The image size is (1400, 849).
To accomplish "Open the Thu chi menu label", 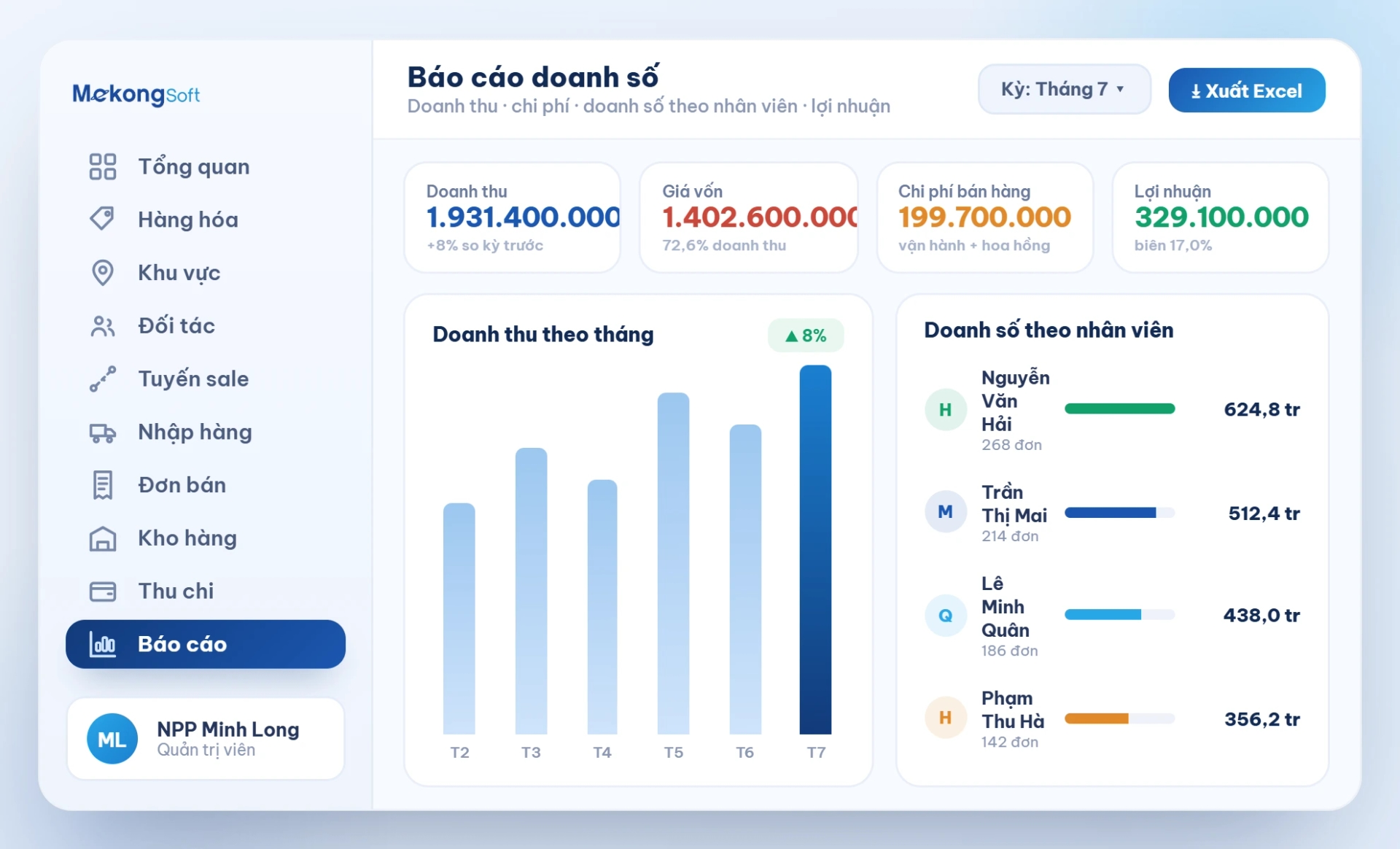I will point(176,591).
